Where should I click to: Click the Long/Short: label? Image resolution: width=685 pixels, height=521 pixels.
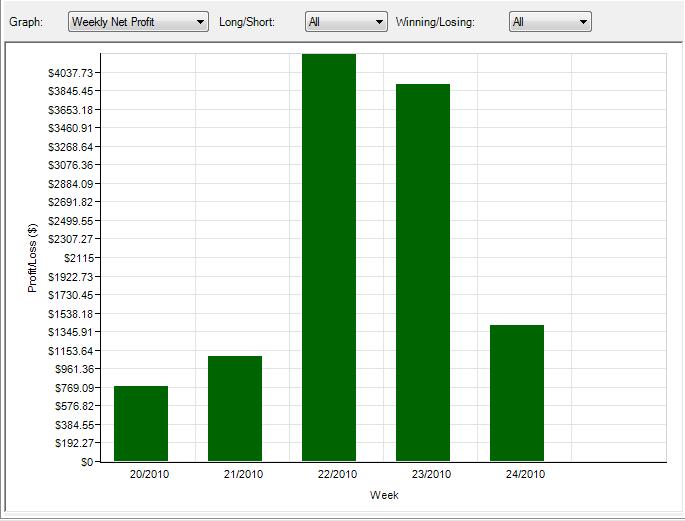[247, 22]
